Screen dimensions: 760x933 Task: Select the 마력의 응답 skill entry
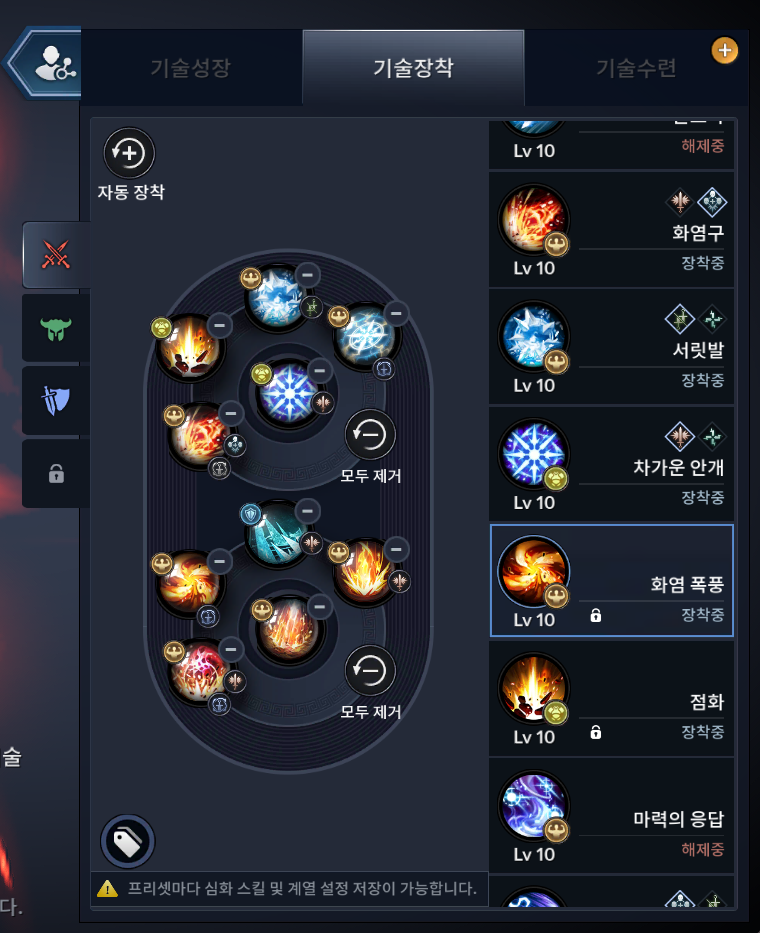(x=611, y=816)
